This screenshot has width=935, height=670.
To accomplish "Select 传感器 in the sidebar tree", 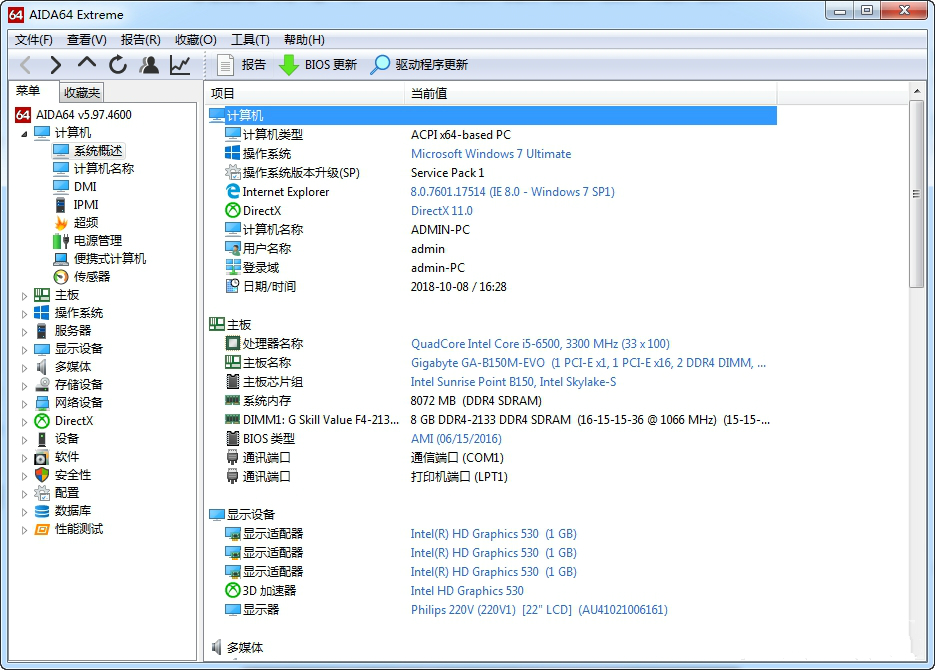I will (x=92, y=277).
